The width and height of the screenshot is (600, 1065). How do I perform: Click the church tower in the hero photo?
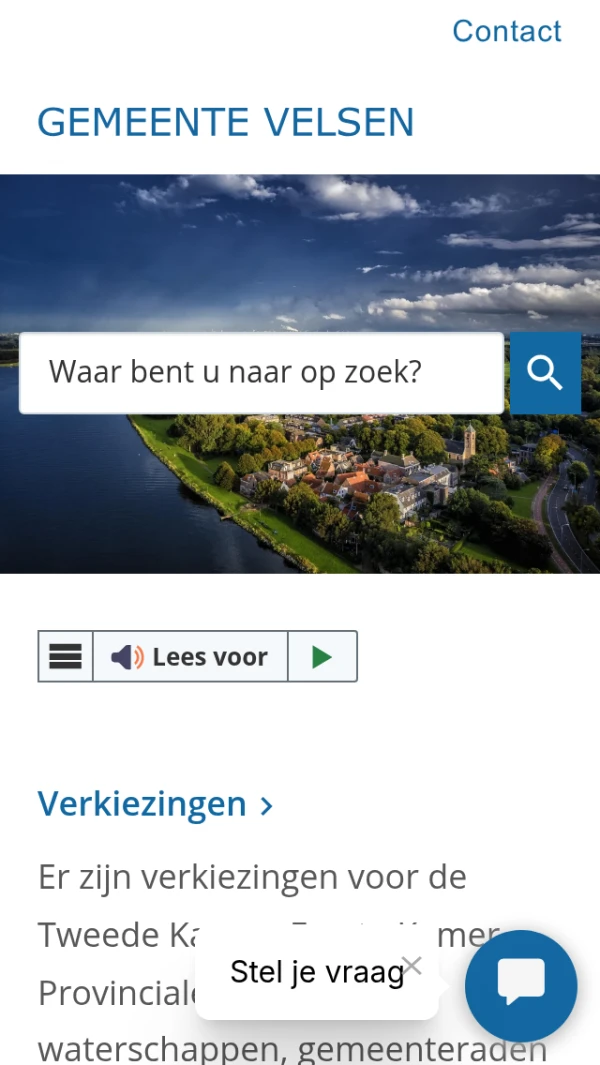[x=470, y=441]
